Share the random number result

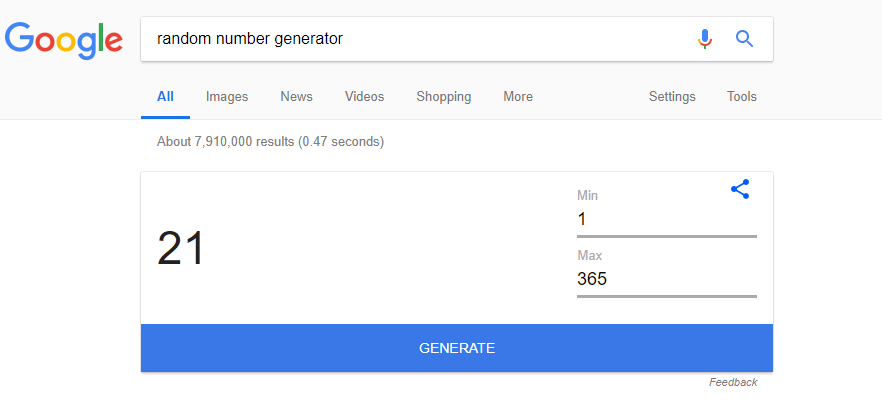[740, 189]
